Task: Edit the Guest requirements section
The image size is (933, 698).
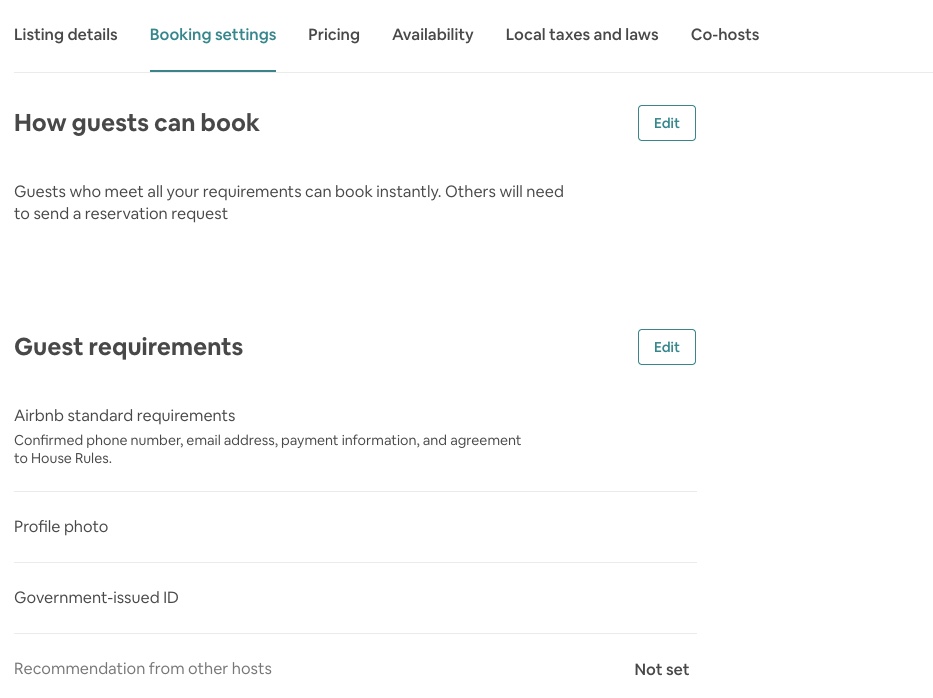Action: tap(666, 347)
